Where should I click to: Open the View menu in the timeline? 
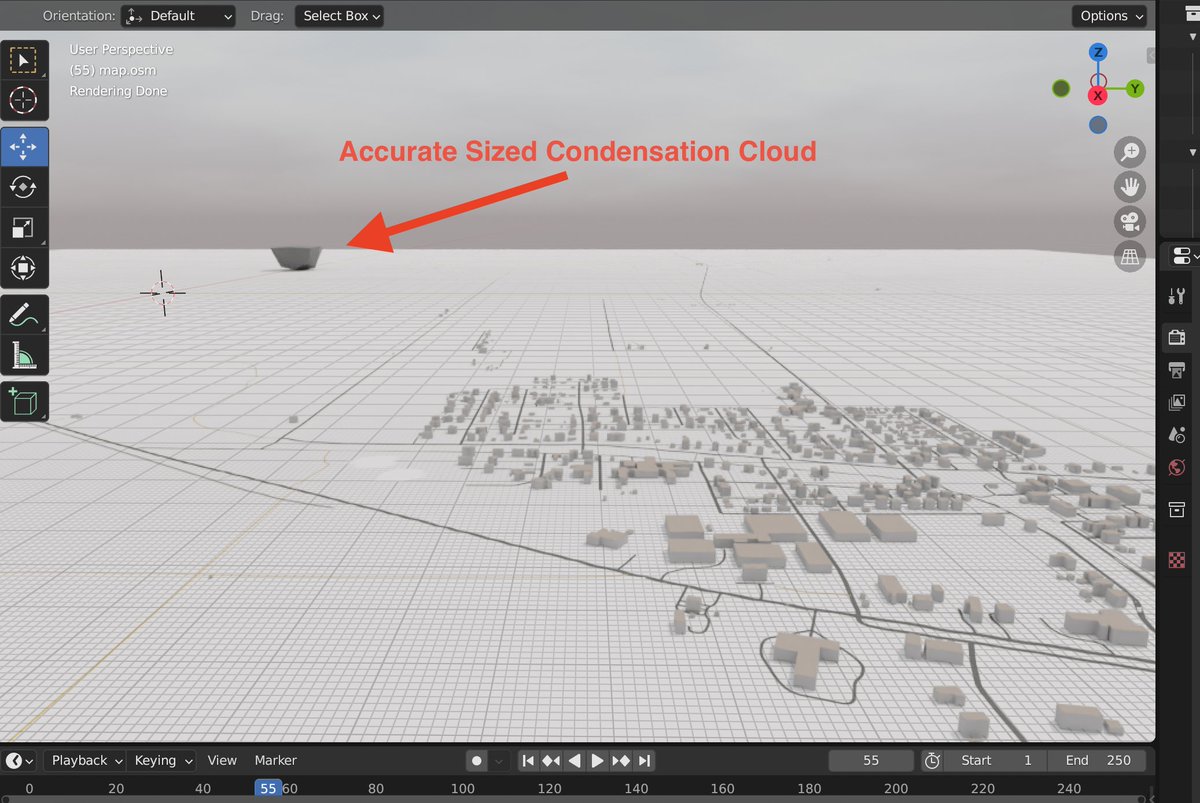click(x=222, y=760)
